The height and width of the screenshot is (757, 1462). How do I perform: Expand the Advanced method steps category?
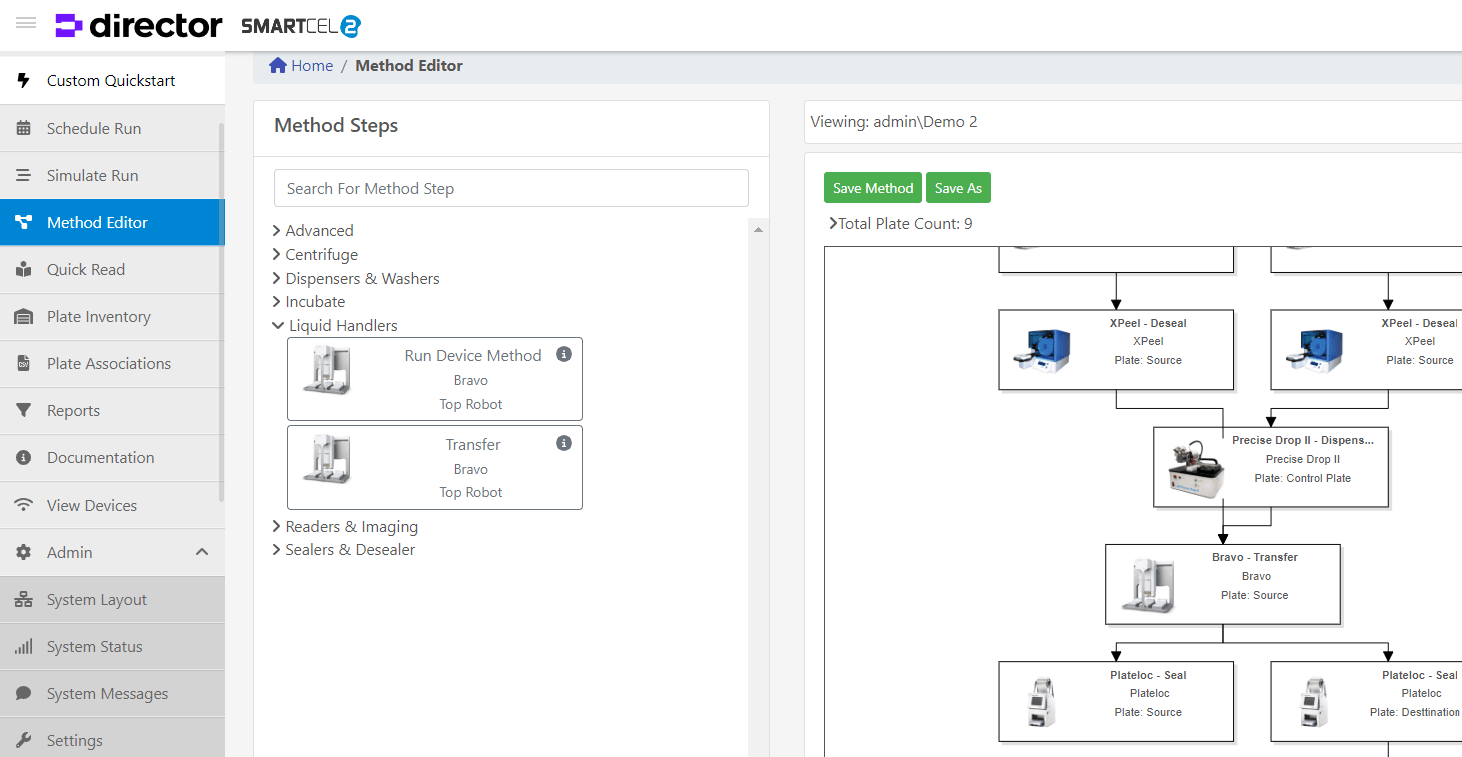point(276,230)
